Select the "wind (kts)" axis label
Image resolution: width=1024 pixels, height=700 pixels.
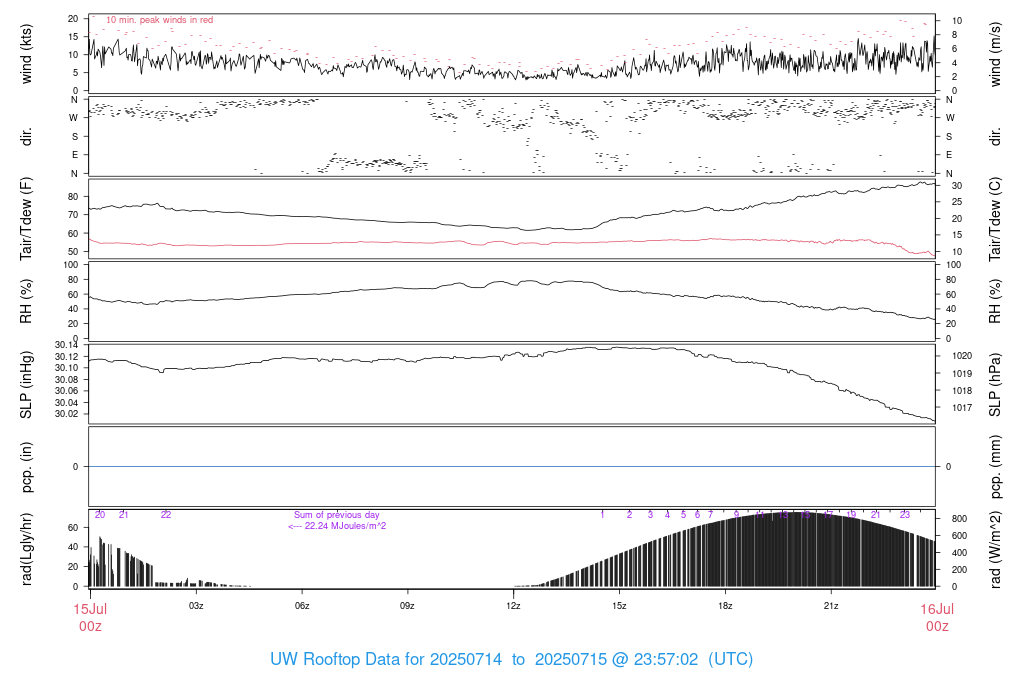26,54
